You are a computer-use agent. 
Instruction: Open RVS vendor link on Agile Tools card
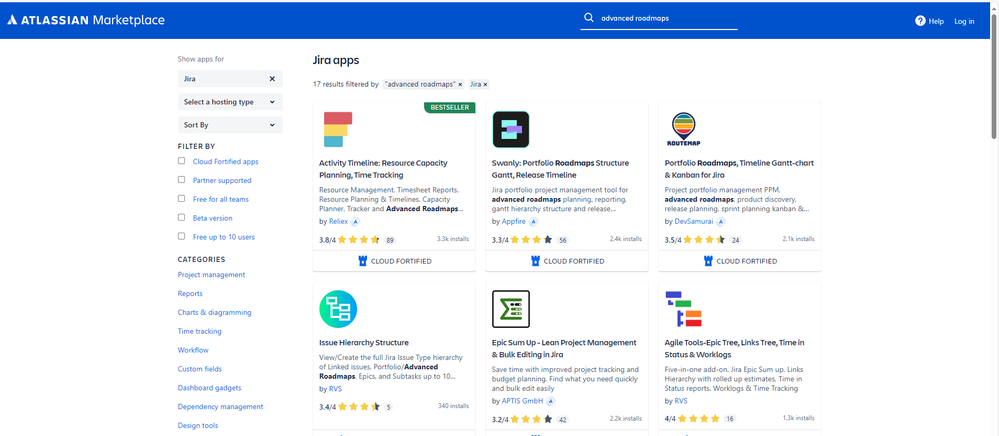coord(681,401)
